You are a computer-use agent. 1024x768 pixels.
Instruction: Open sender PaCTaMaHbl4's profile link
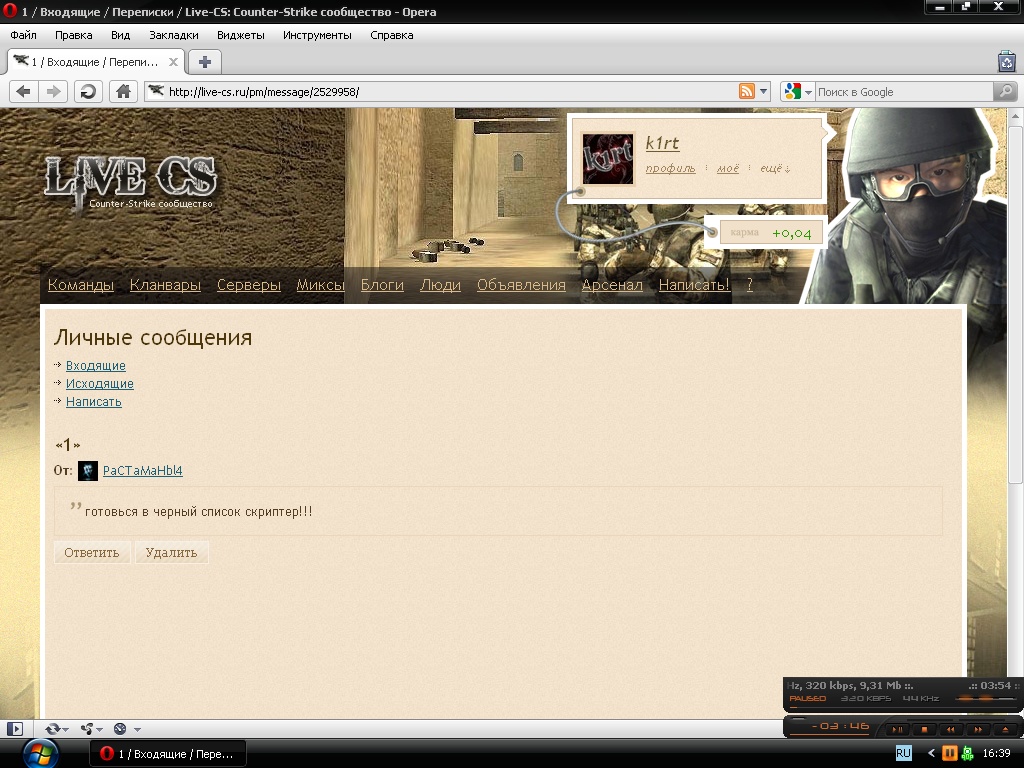coord(143,470)
